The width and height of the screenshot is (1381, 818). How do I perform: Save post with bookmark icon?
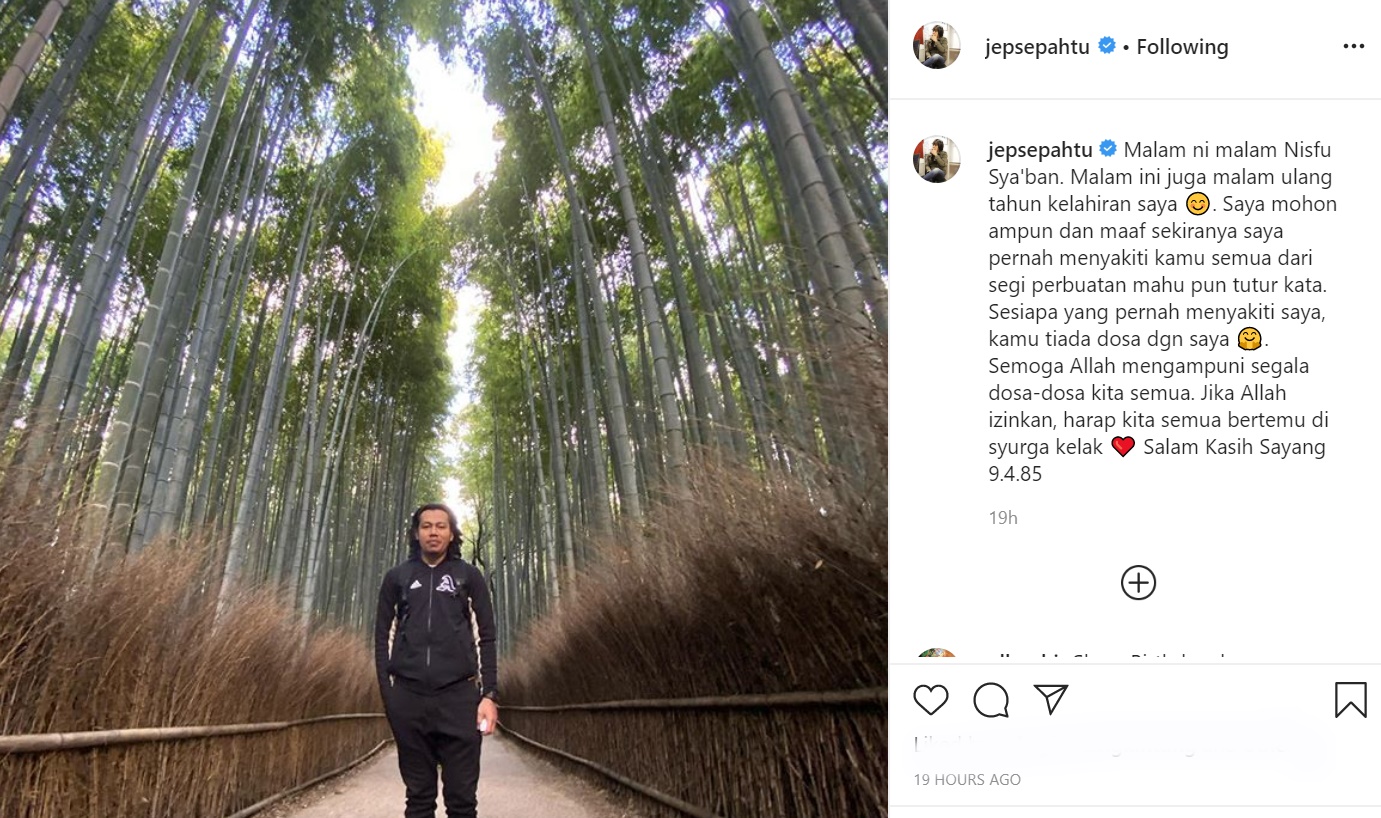click(x=1350, y=700)
